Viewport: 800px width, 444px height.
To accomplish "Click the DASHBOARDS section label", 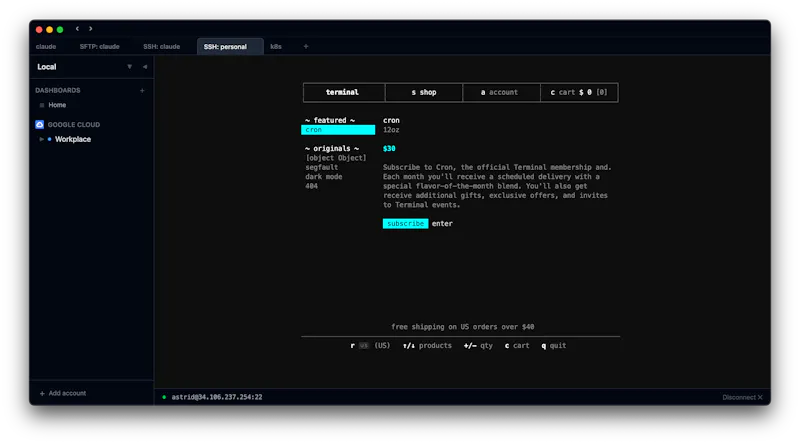I will (58, 90).
